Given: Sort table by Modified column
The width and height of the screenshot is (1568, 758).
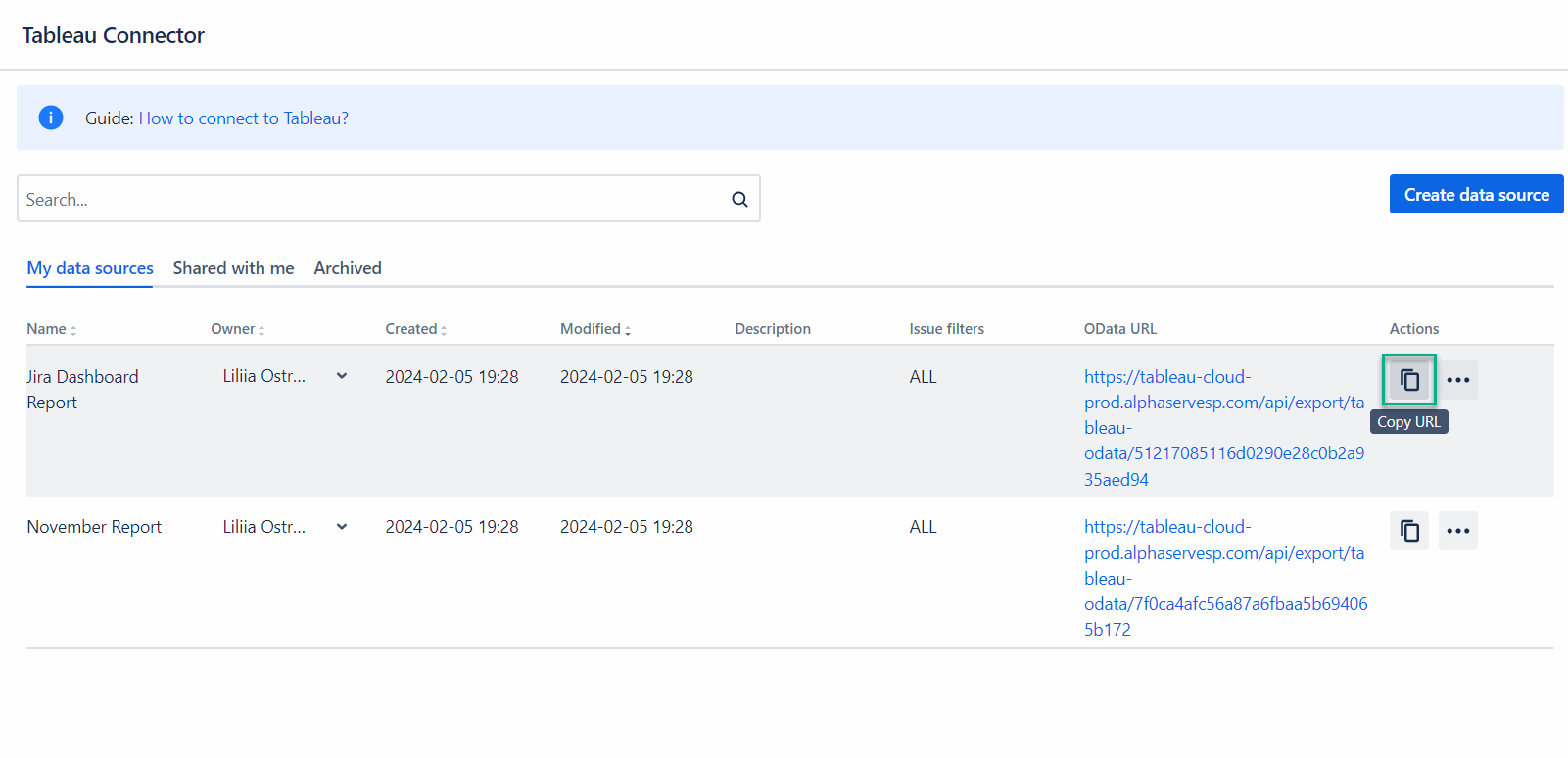Looking at the screenshot, I should click(x=595, y=329).
